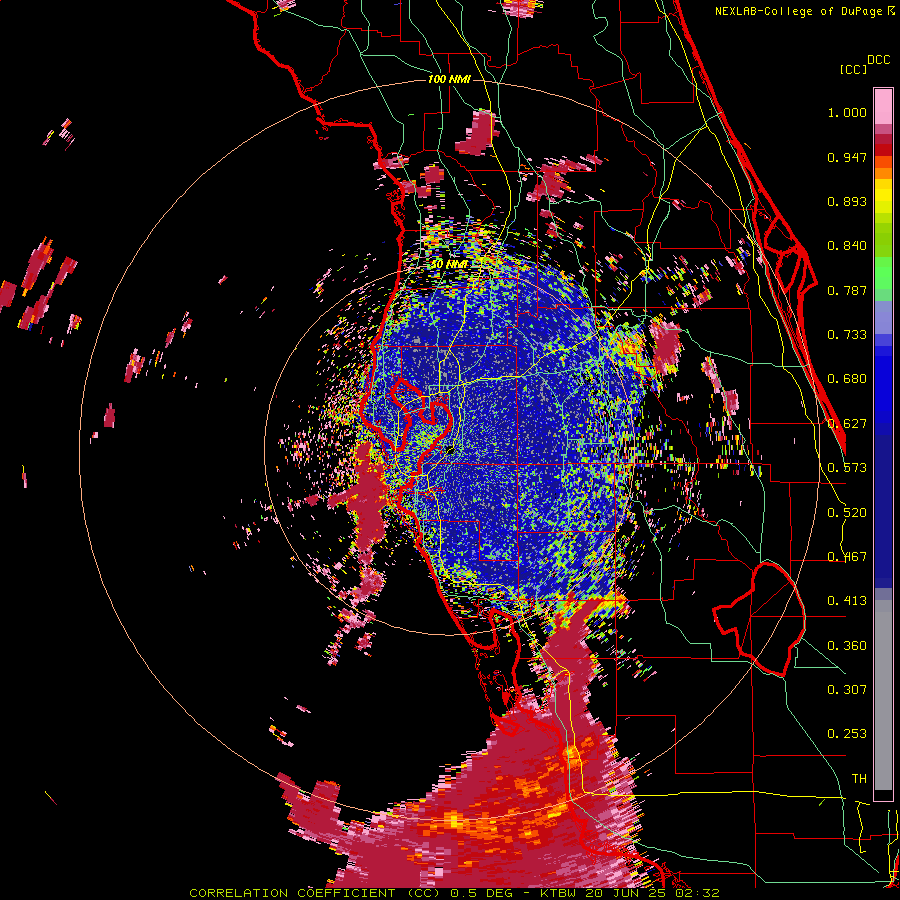The height and width of the screenshot is (900, 900).
Task: Click the [CC] unit label
Action: coord(853,69)
